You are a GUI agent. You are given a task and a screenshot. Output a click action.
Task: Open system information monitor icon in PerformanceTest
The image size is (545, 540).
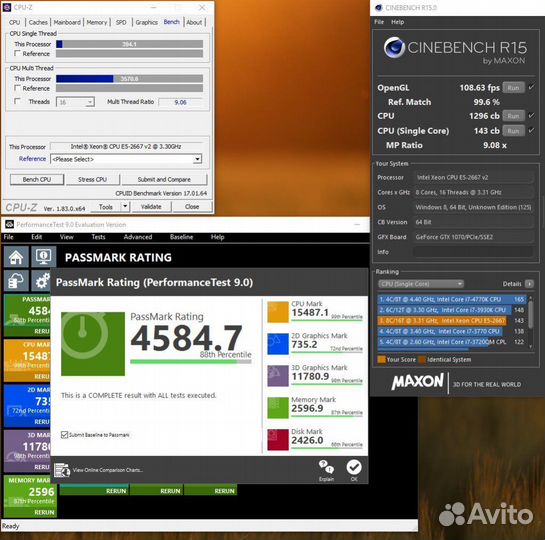point(43,257)
